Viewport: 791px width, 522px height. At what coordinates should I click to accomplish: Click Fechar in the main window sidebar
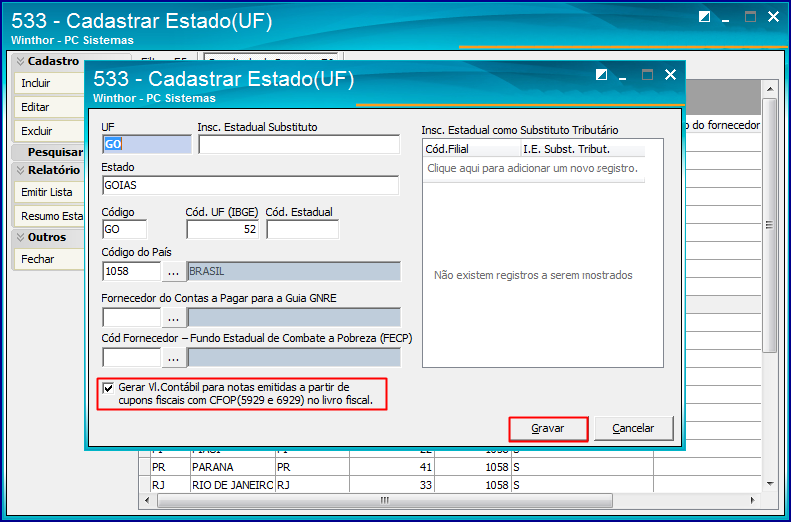[49, 259]
